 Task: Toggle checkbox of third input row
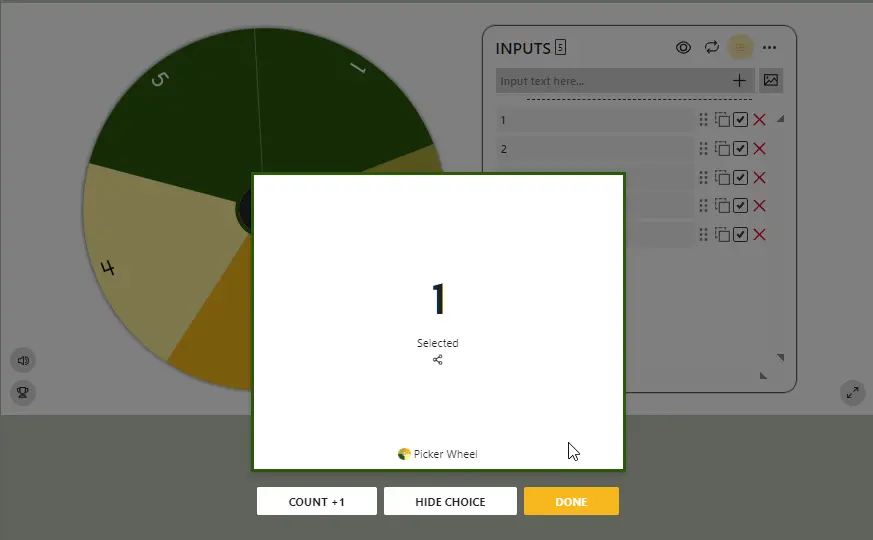click(x=740, y=178)
